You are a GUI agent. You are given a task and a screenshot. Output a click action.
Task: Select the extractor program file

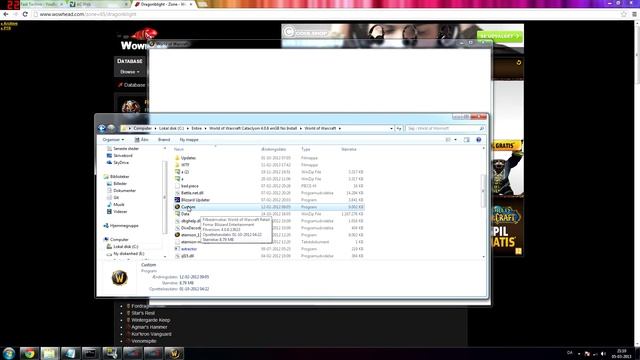189,249
